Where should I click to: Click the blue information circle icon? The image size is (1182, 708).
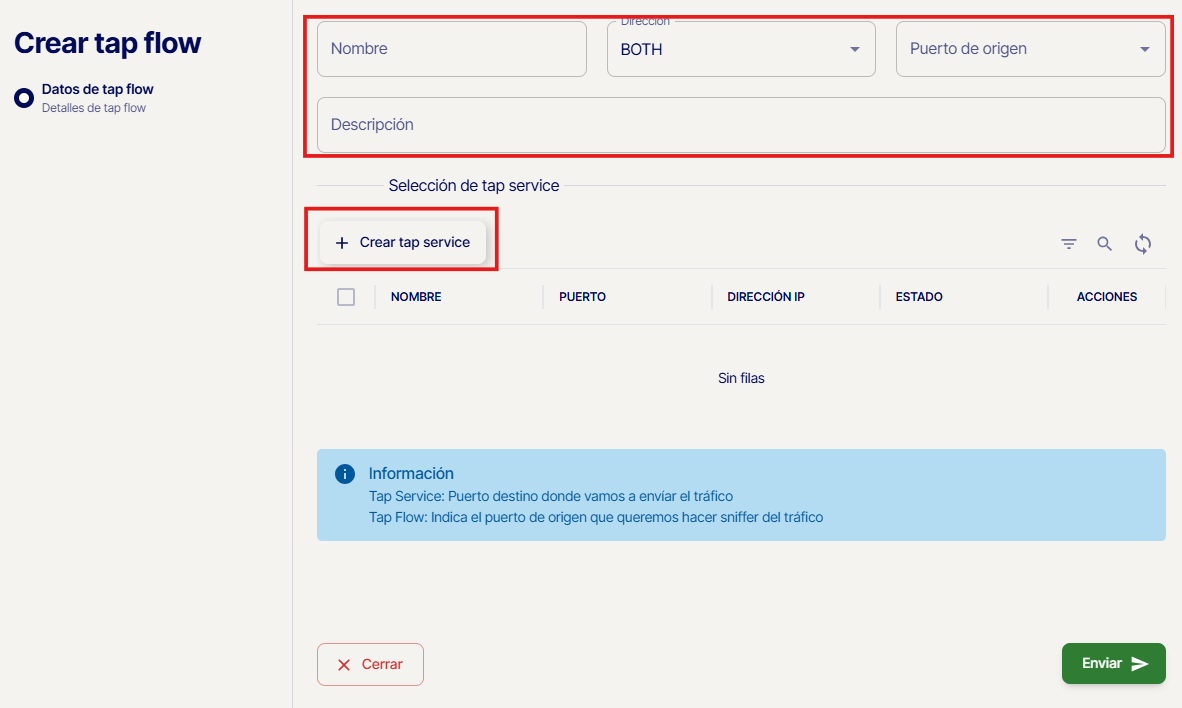[x=344, y=474]
